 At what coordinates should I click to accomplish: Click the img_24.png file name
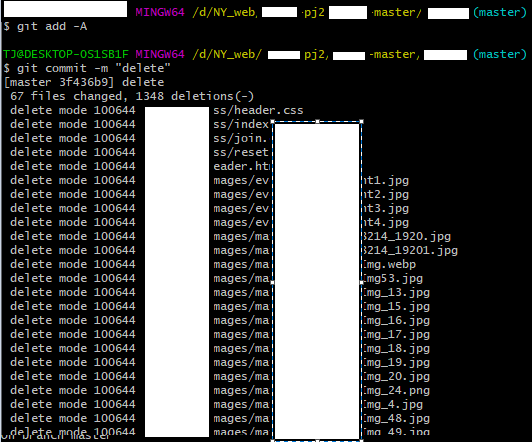pos(396,390)
